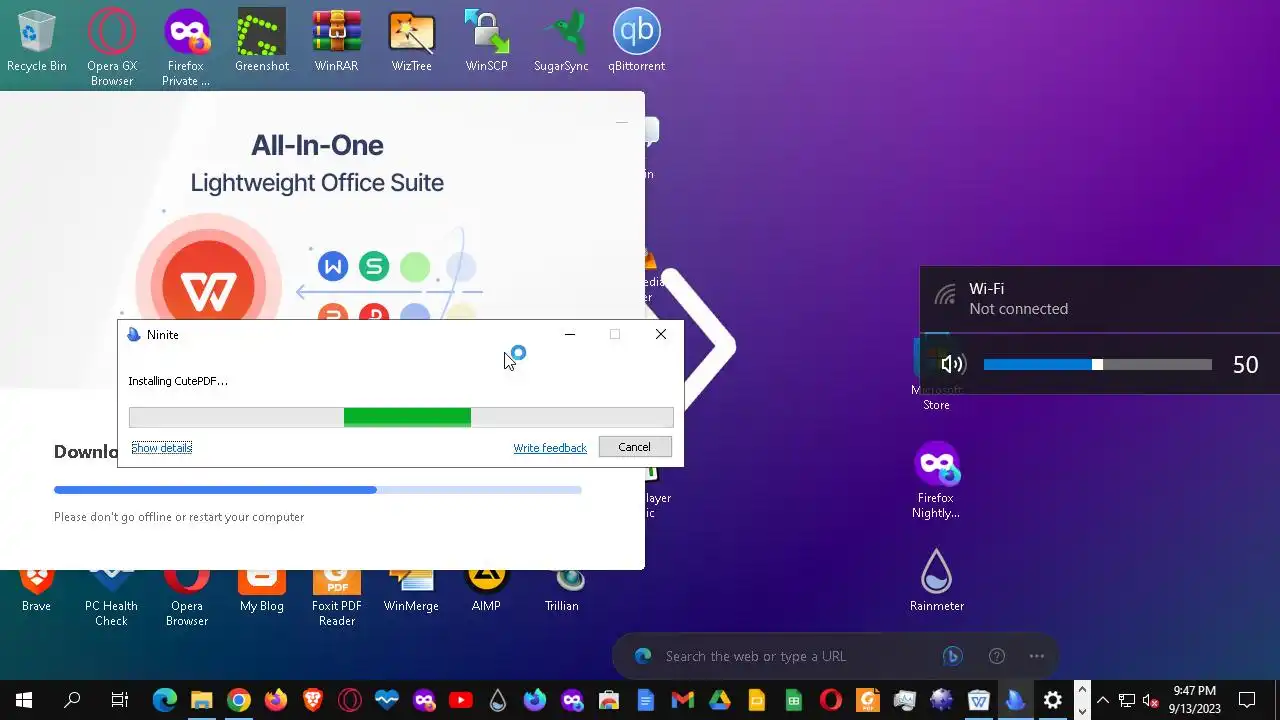This screenshot has height=720, width=1280.
Task: Click the muted speaker tray icon
Action: point(1151,700)
